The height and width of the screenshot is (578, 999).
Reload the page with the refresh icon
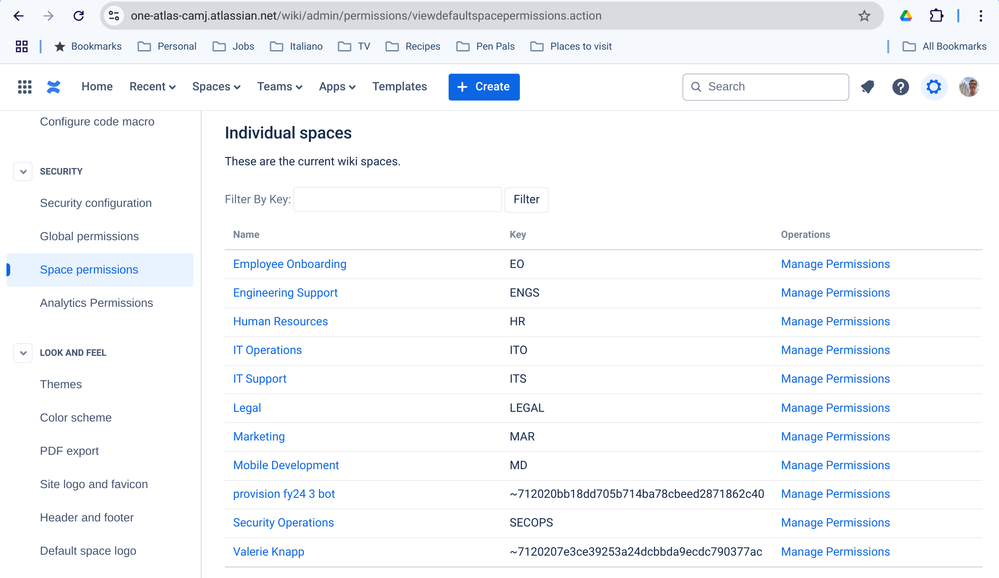pyautogui.click(x=78, y=16)
